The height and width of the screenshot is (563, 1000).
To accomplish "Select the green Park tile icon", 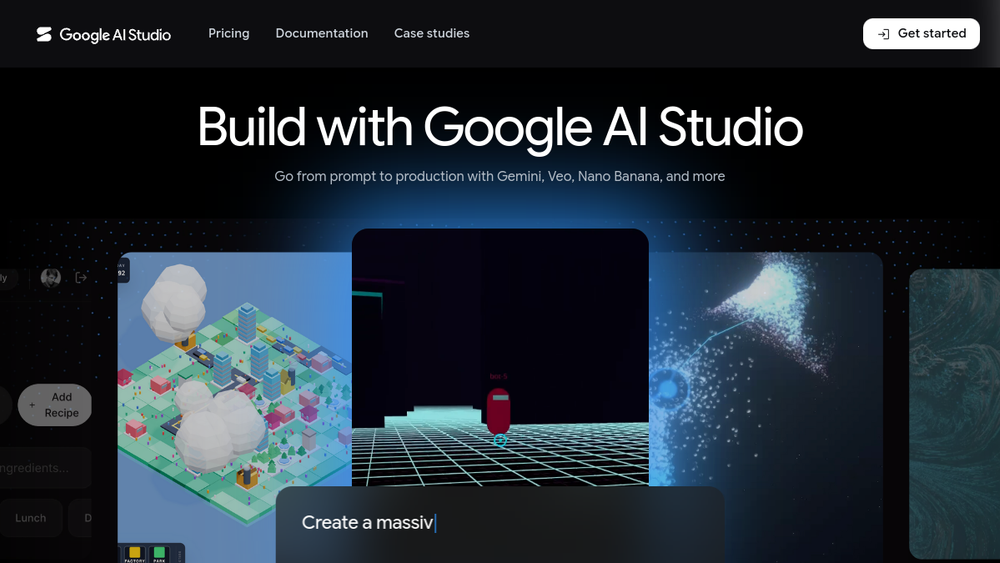I will [159, 554].
